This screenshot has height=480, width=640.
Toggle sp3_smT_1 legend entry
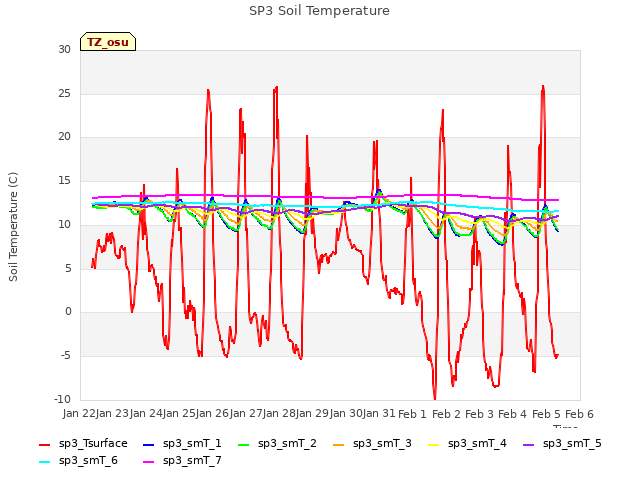[x=182, y=444]
